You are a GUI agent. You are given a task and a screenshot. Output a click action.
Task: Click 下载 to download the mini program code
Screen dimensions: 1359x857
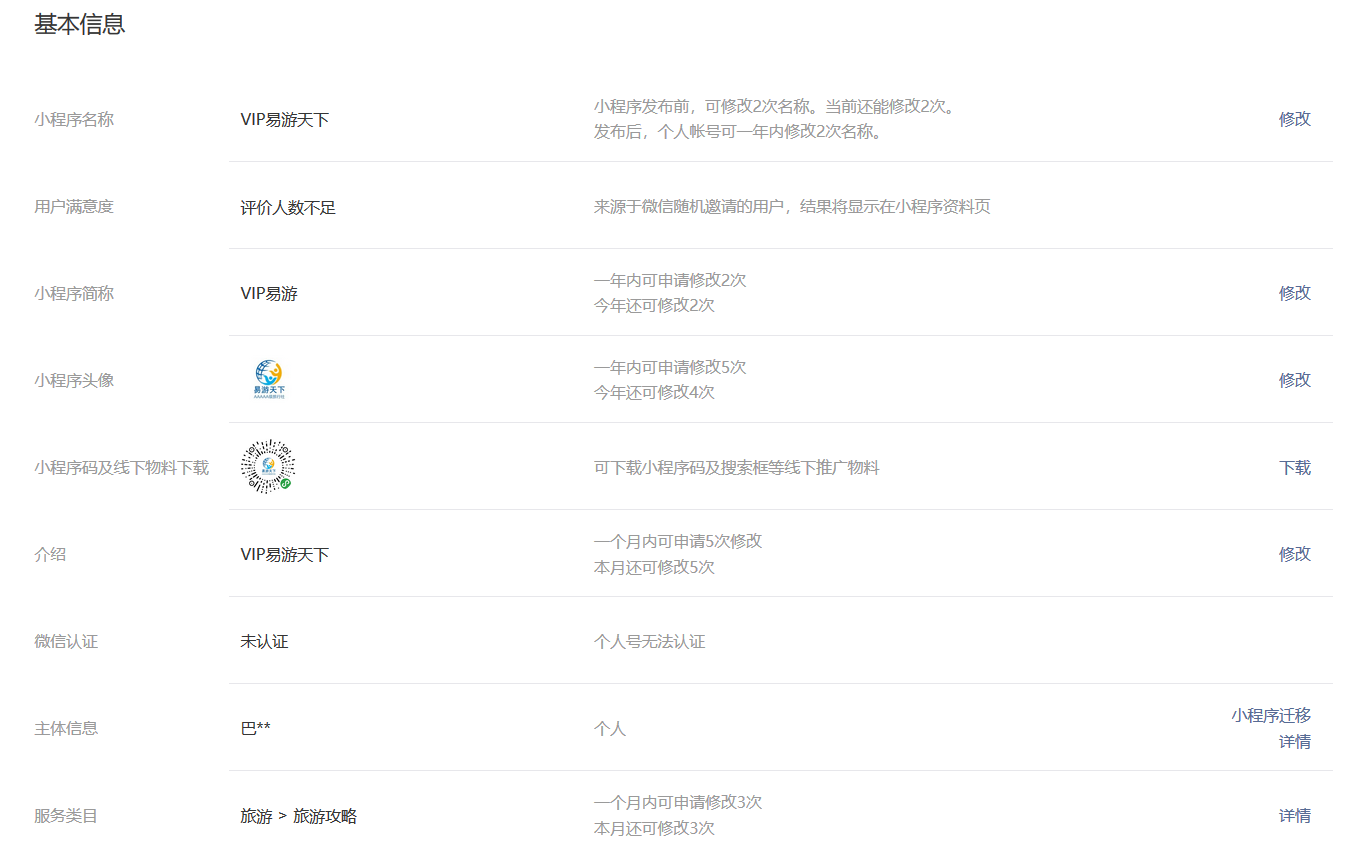click(x=1295, y=468)
